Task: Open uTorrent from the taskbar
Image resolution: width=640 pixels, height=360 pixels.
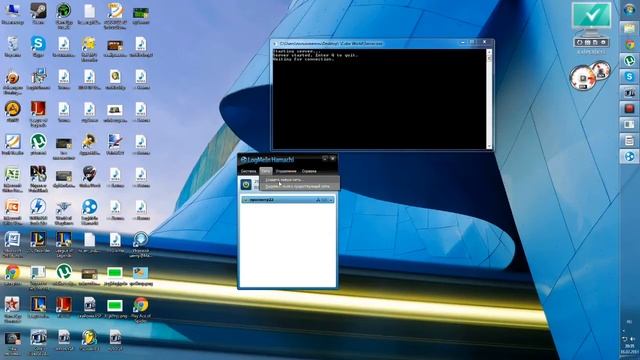Action: pos(630,60)
